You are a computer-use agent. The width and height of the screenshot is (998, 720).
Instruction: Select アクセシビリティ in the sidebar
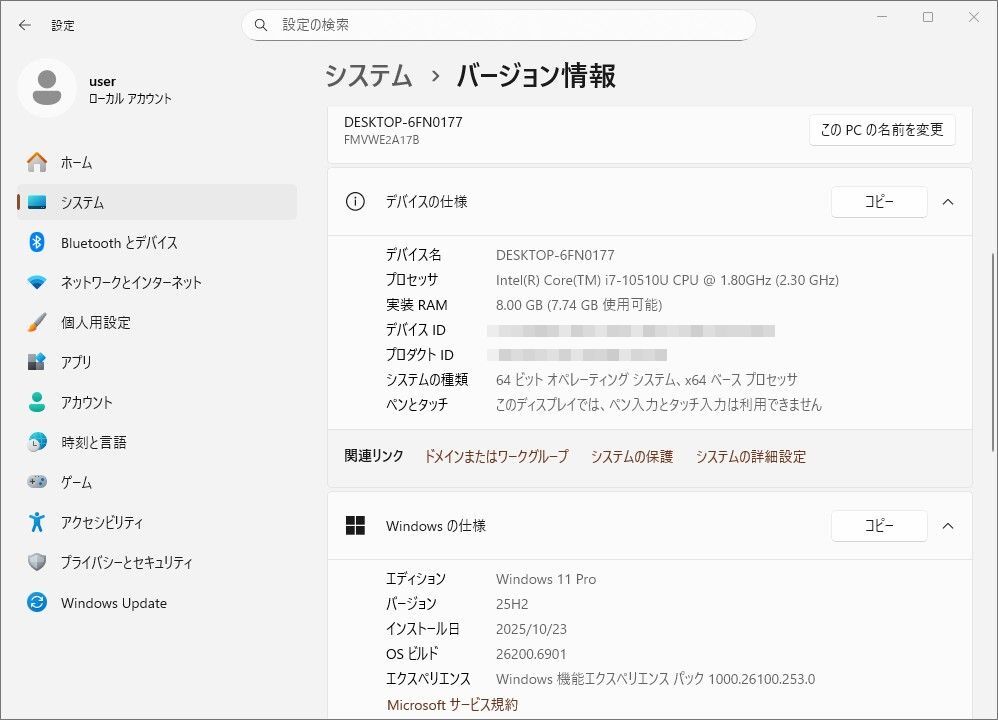101,522
